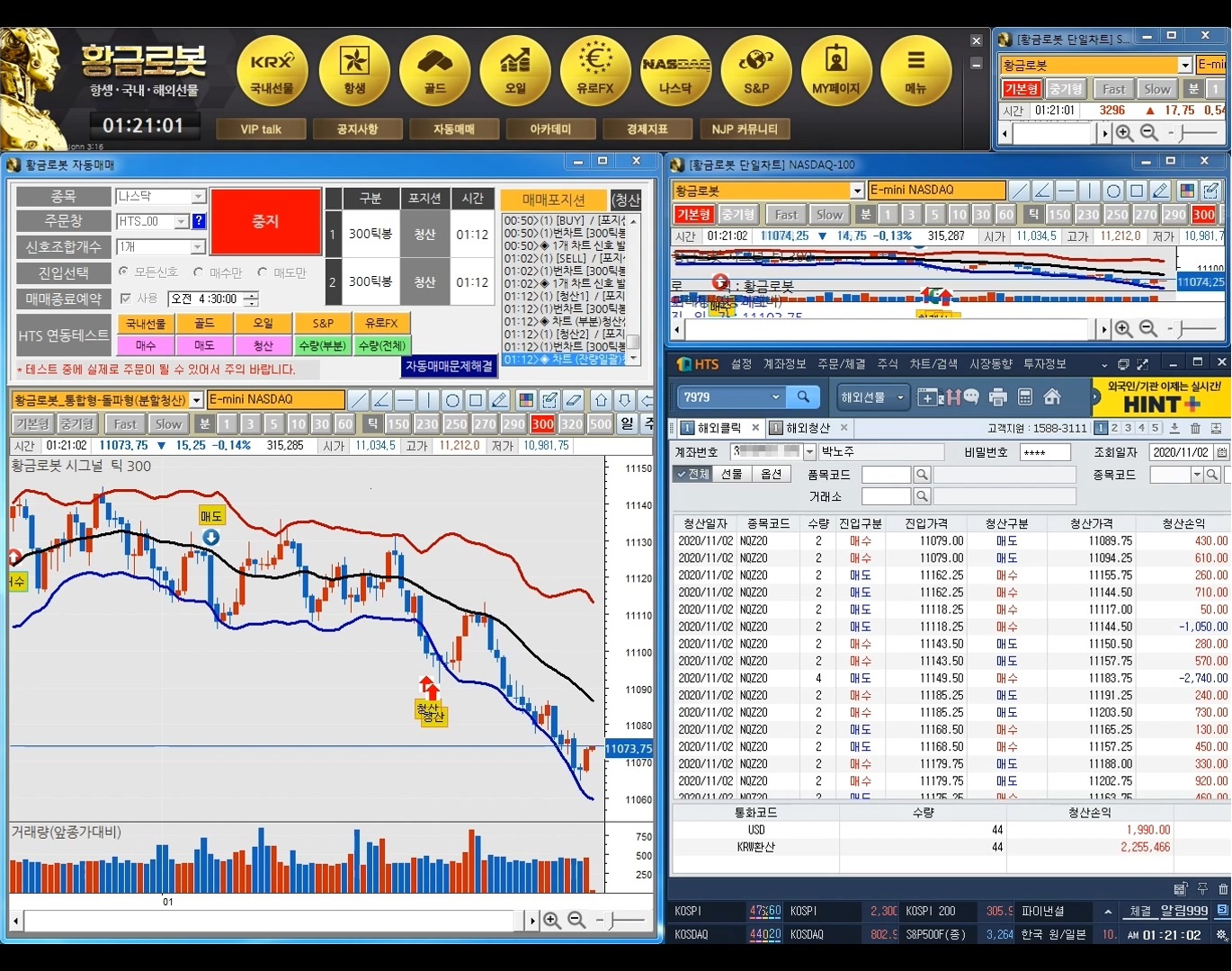Screen dimensions: 1232x971
Task: Expand the 계좌번호 account dropdown
Action: [809, 452]
